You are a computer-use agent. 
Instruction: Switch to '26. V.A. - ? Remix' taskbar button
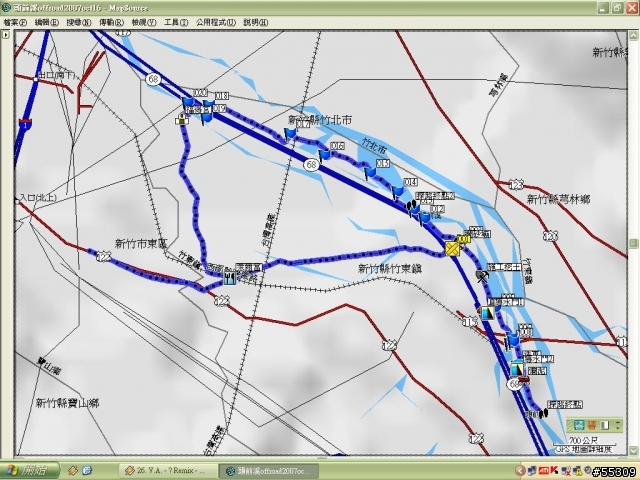point(167,471)
